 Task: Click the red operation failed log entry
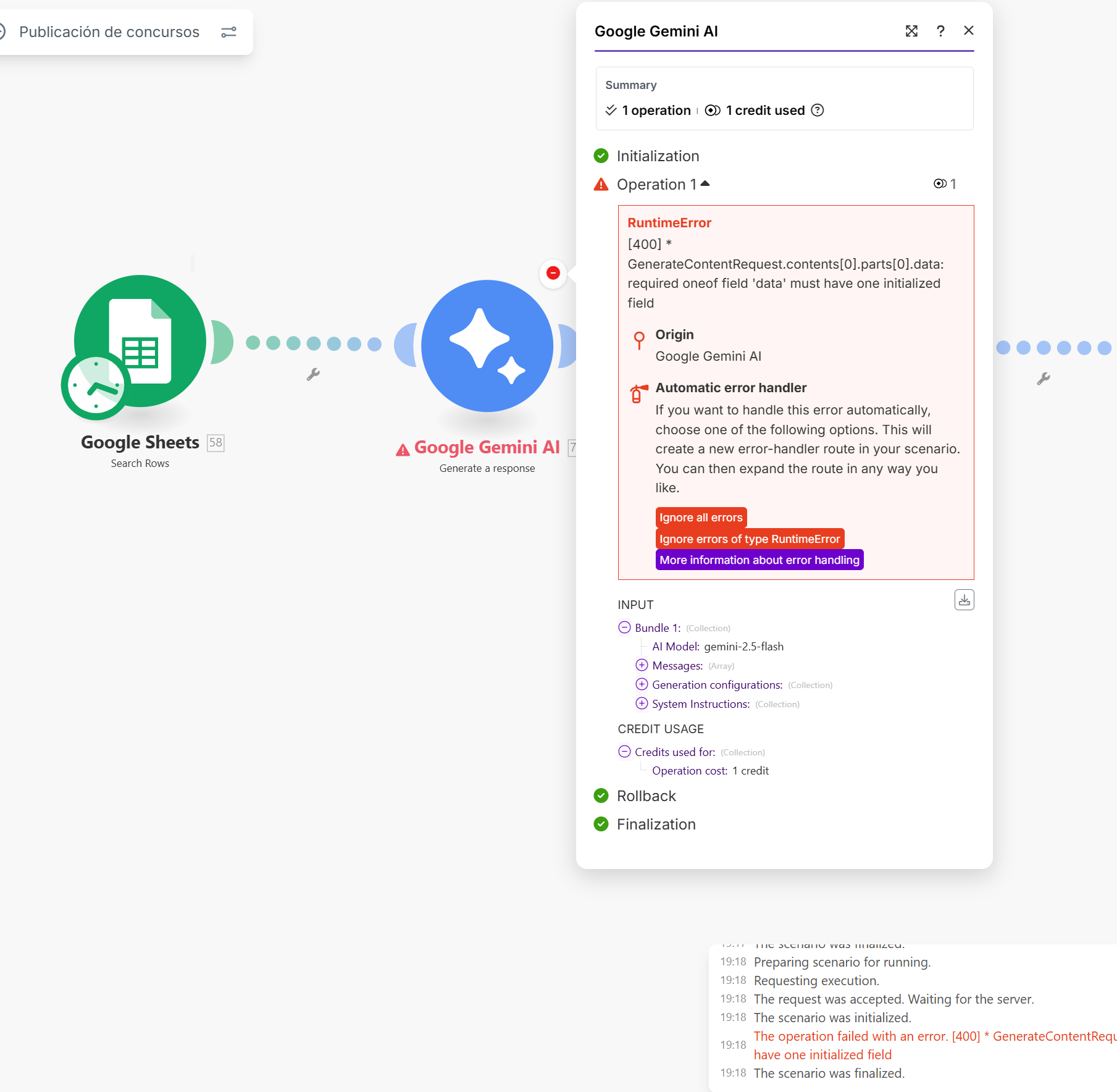pyautogui.click(x=935, y=1045)
